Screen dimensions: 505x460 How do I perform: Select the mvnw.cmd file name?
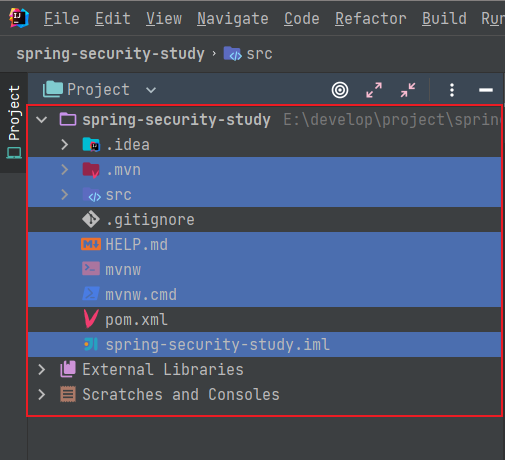[141, 295]
